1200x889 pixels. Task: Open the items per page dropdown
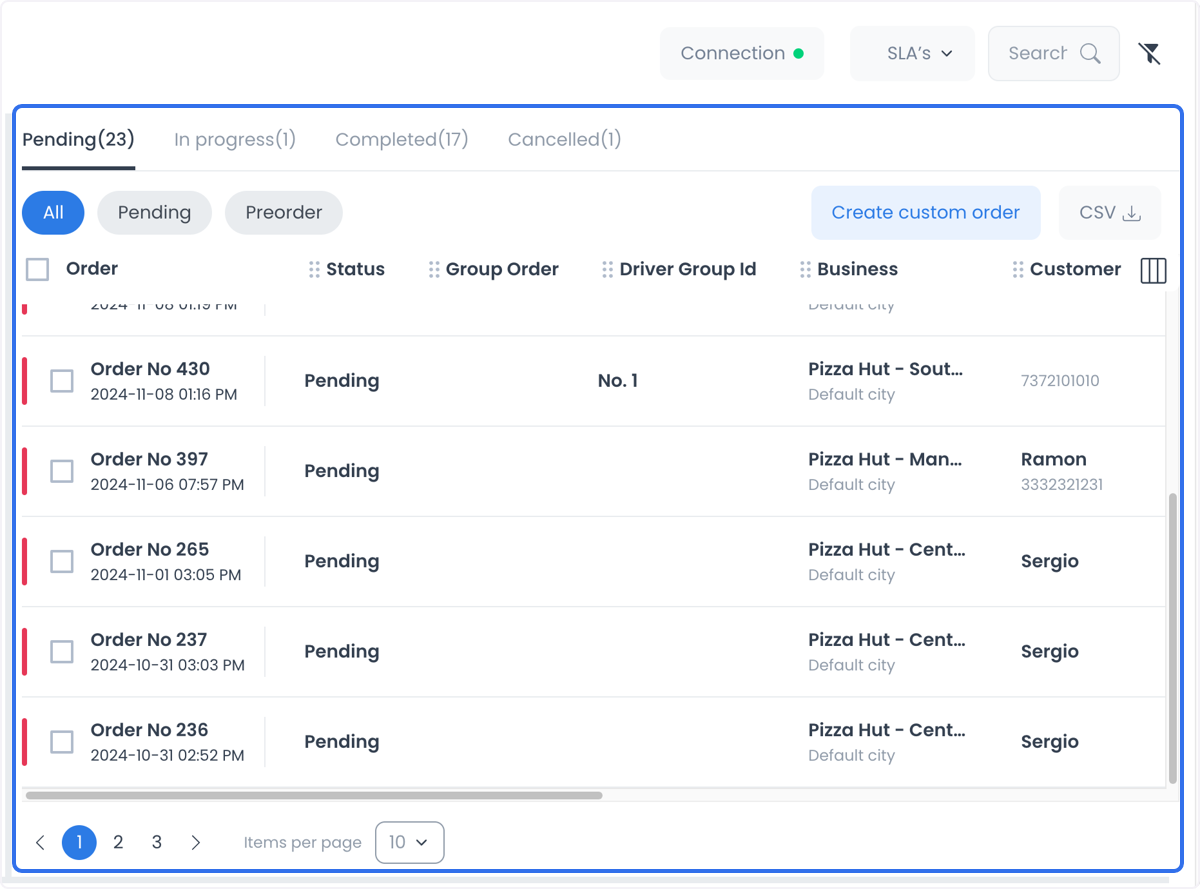410,843
